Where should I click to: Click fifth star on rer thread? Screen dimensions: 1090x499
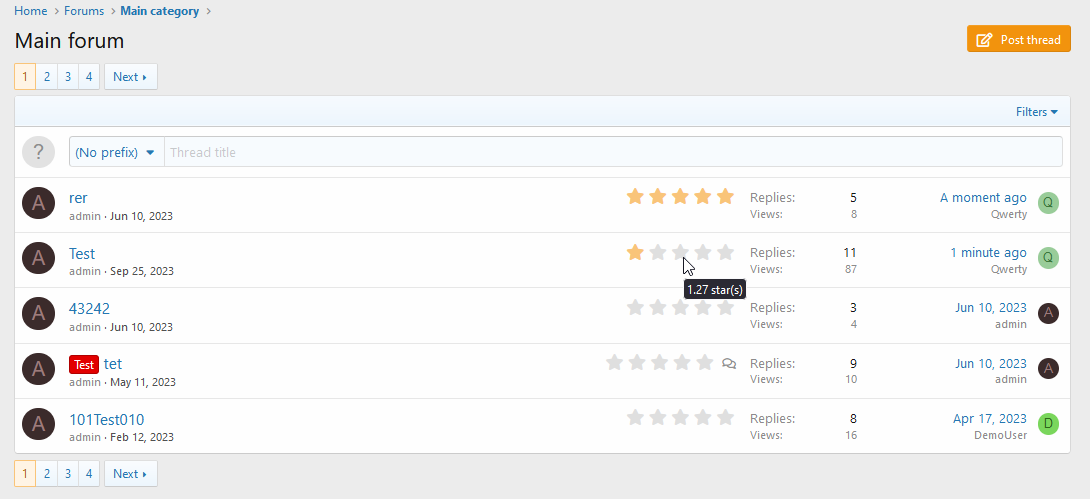725,197
